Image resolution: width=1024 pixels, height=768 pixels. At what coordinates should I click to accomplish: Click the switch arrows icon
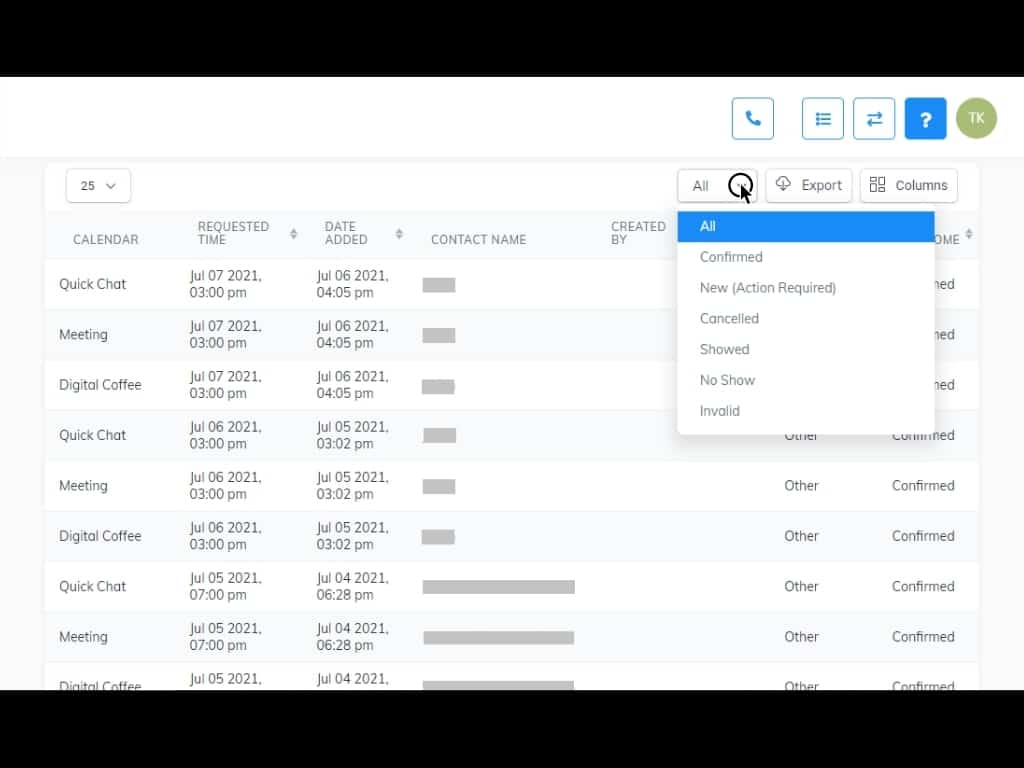874,119
